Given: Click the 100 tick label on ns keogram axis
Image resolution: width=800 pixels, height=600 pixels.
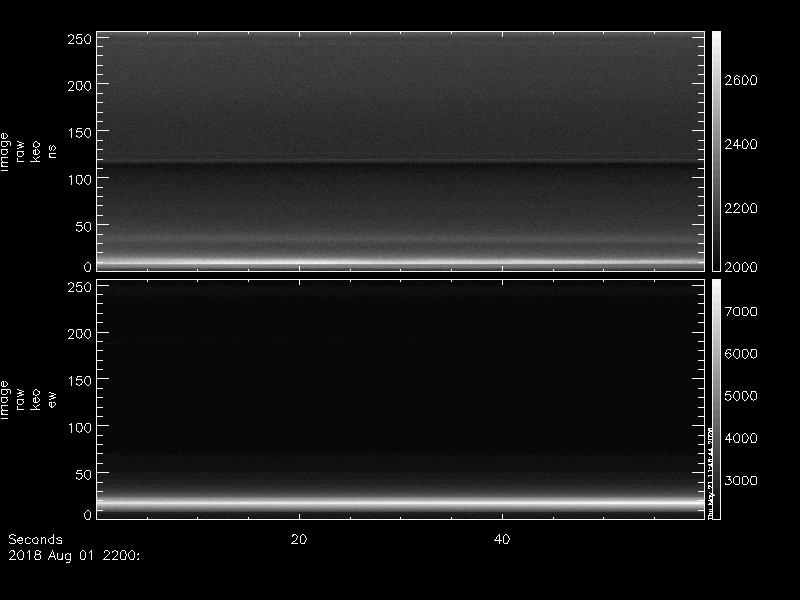Looking at the screenshot, I should 79,180.
